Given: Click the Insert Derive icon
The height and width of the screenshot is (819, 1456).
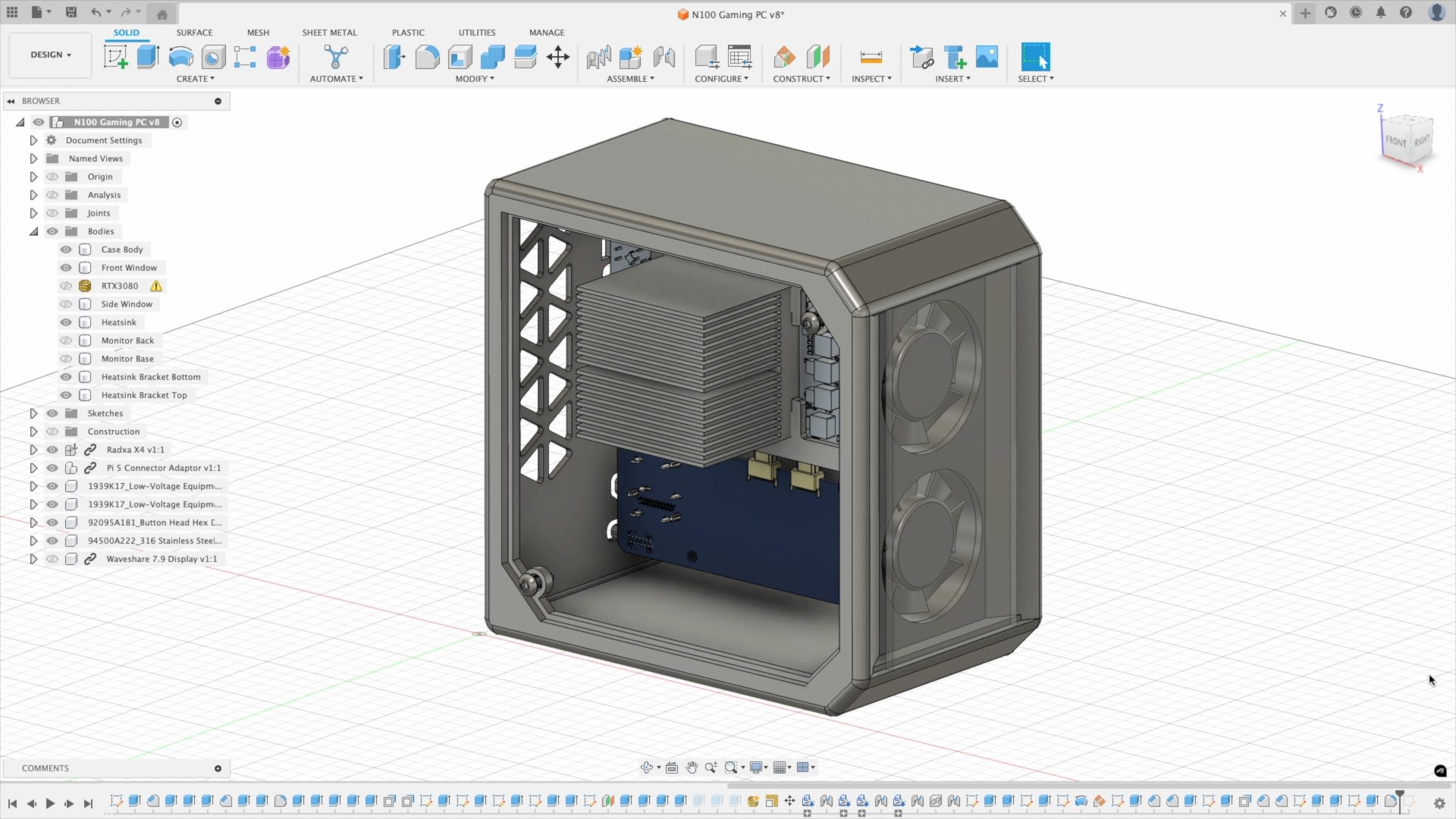Looking at the screenshot, I should pyautogui.click(x=921, y=57).
